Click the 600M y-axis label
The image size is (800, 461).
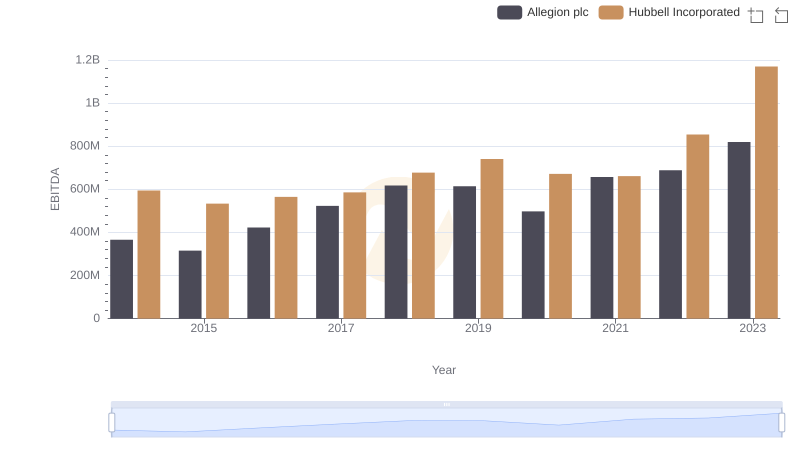click(85, 189)
